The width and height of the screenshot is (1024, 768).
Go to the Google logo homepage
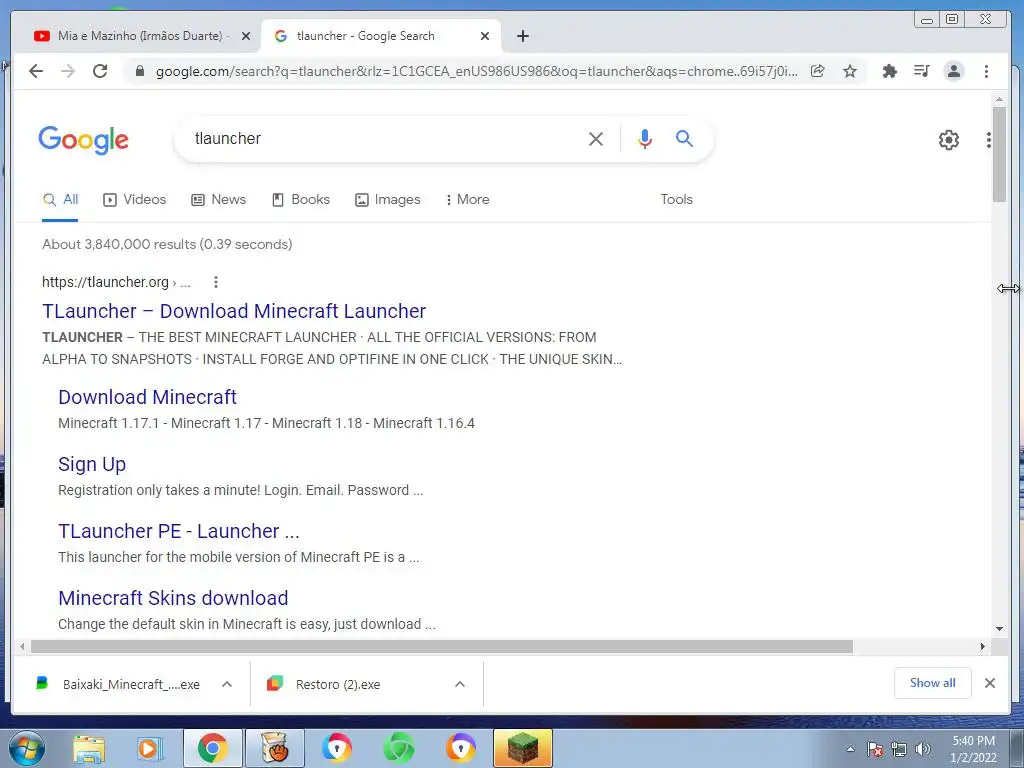pos(84,140)
